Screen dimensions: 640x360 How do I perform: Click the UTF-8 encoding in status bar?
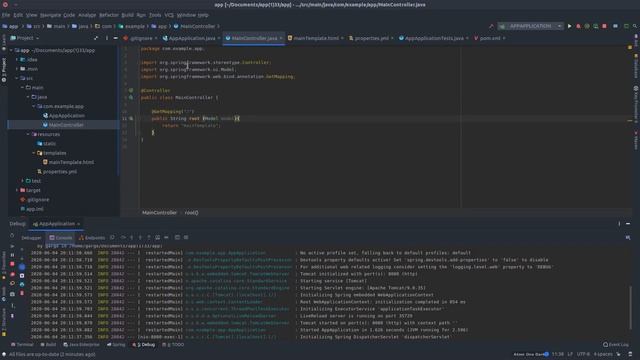pos(583,354)
